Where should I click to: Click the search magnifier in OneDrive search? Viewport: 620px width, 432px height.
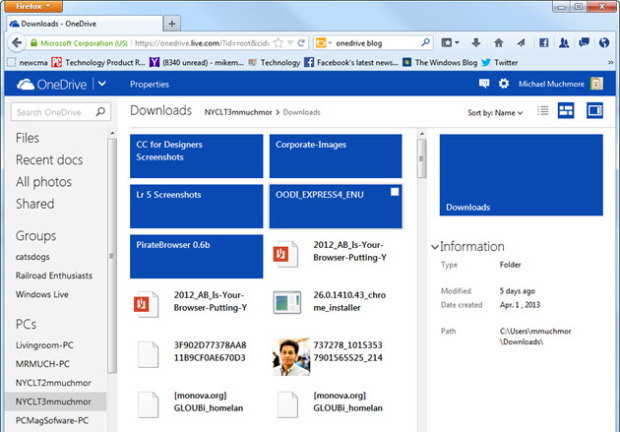[x=100, y=112]
